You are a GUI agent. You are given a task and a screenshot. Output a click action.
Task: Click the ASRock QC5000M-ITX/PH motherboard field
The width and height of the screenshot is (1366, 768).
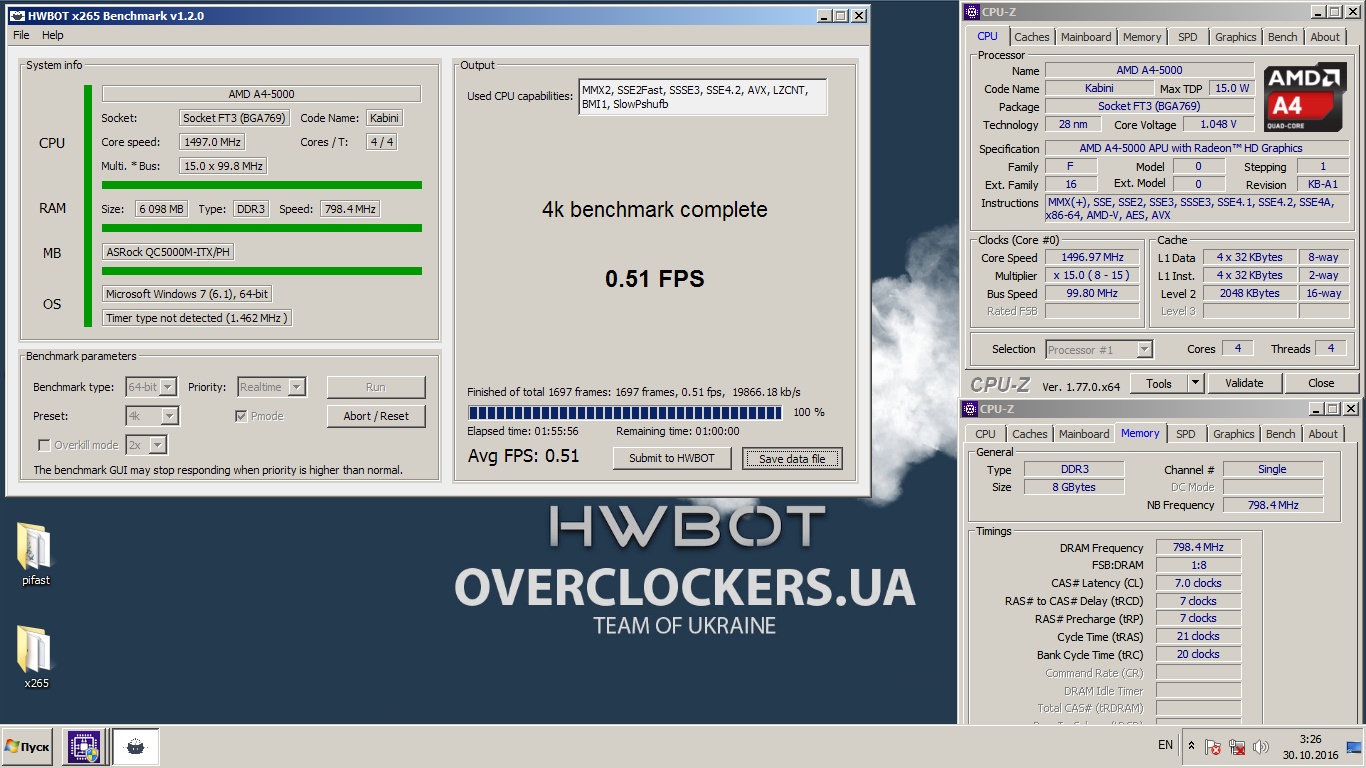pyautogui.click(x=169, y=252)
